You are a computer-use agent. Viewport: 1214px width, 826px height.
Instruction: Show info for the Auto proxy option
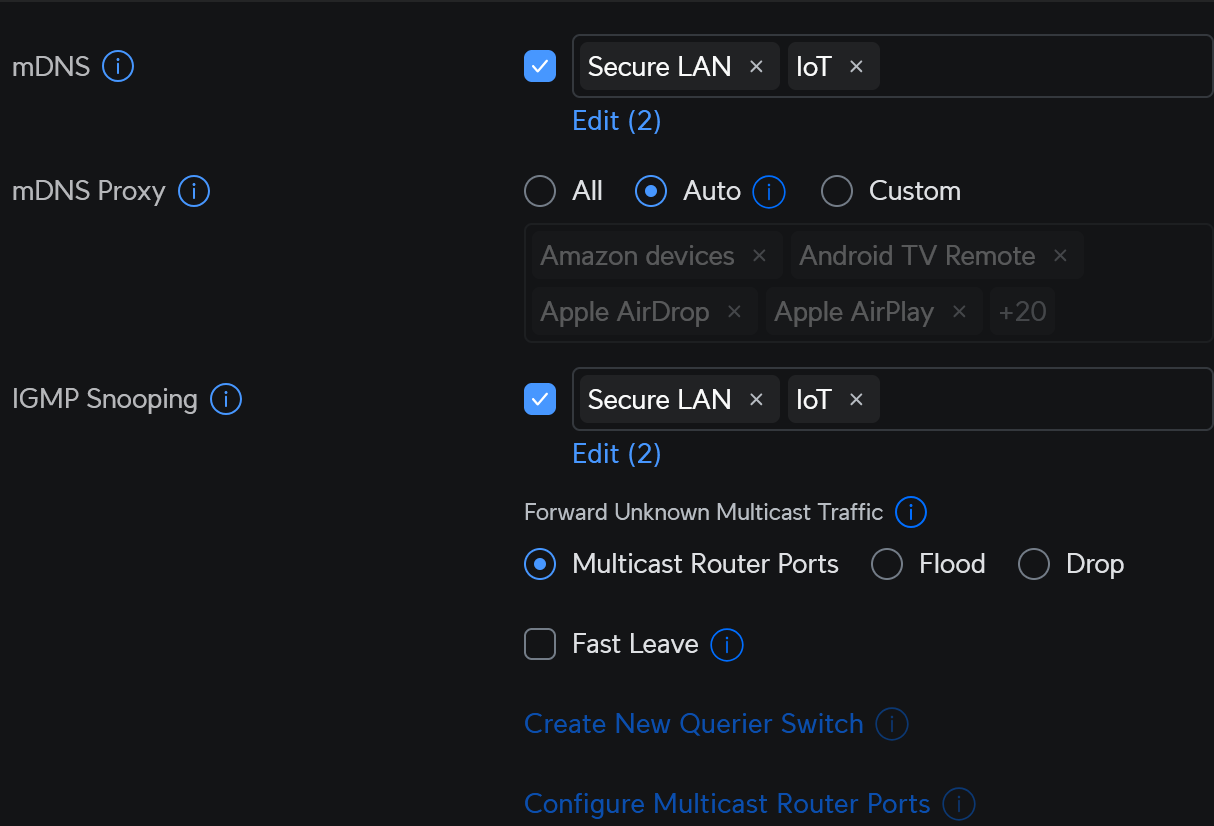769,191
